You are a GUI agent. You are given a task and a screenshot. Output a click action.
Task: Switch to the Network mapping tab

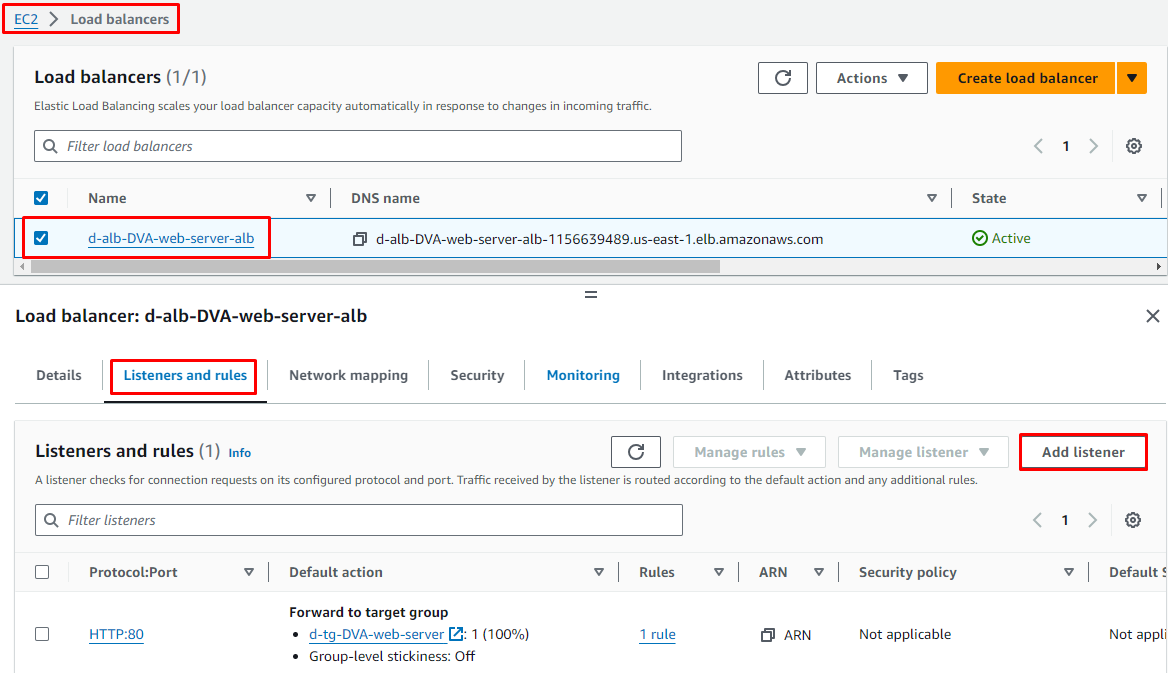click(348, 375)
